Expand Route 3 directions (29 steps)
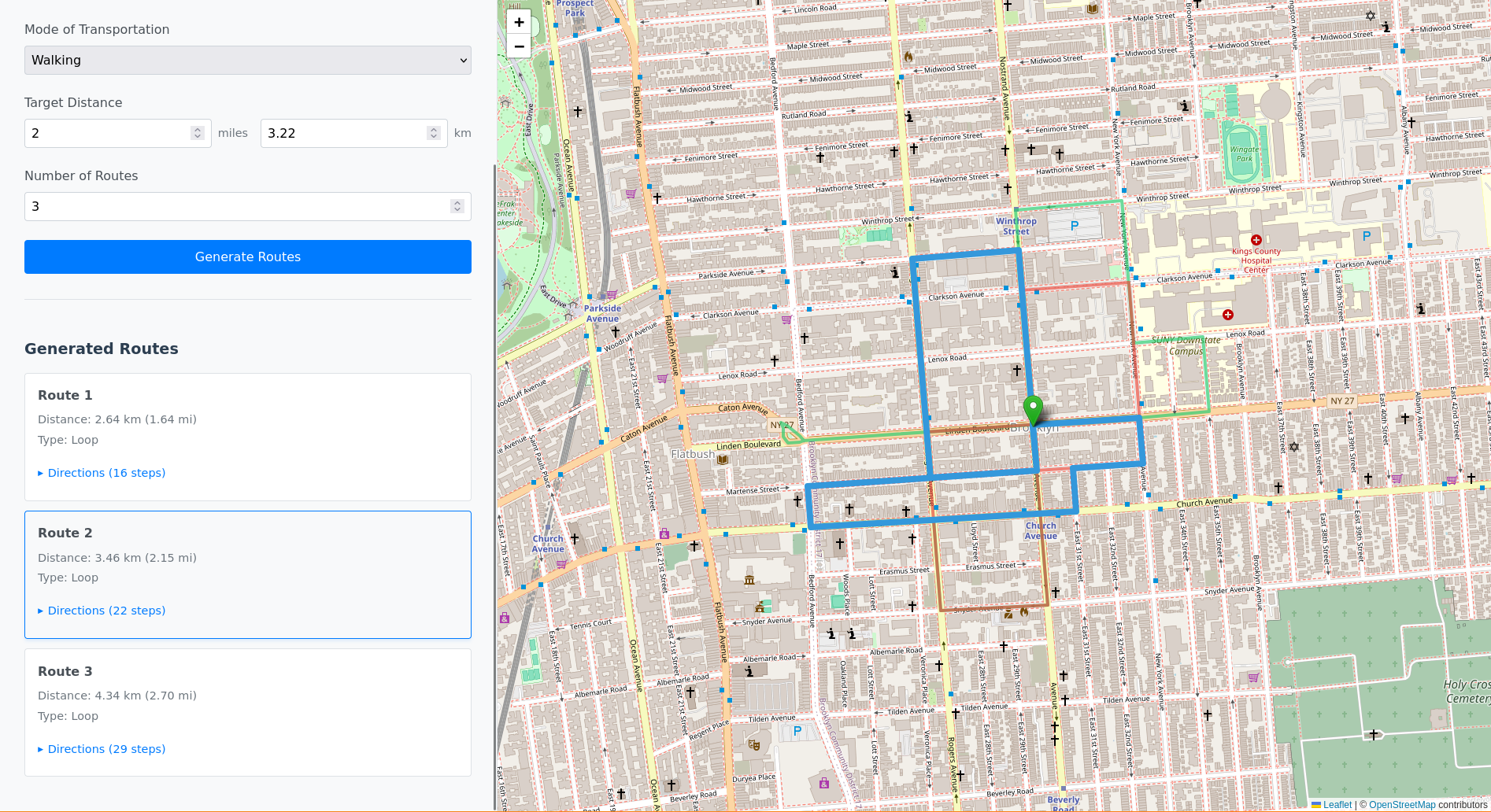This screenshot has height=812, width=1491. 102,749
